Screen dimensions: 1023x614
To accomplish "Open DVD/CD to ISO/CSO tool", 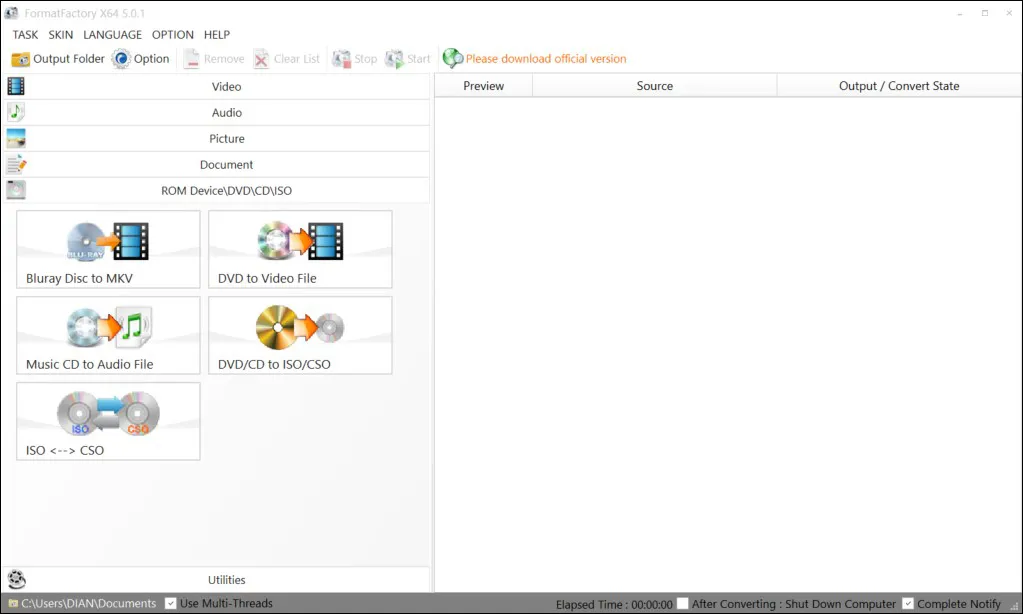I will 300,336.
